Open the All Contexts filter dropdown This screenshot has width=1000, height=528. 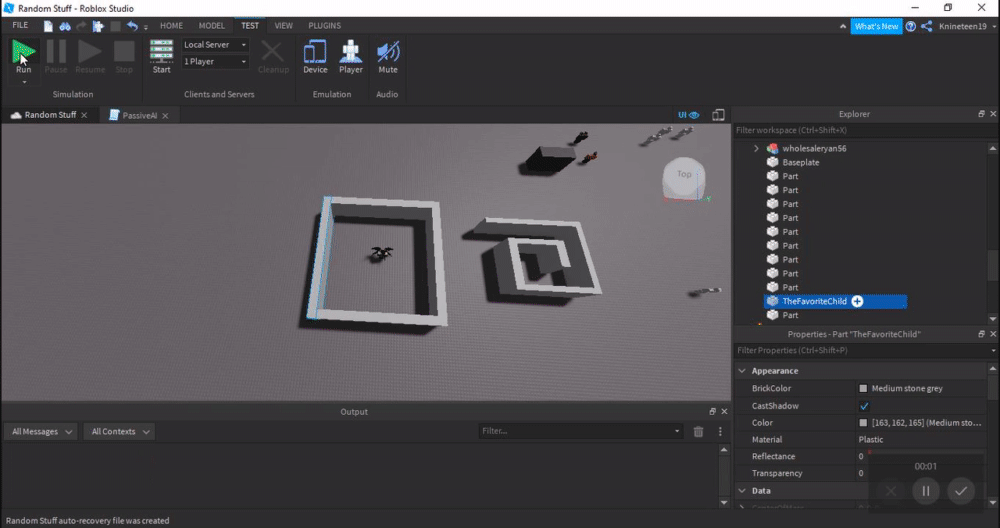[120, 432]
